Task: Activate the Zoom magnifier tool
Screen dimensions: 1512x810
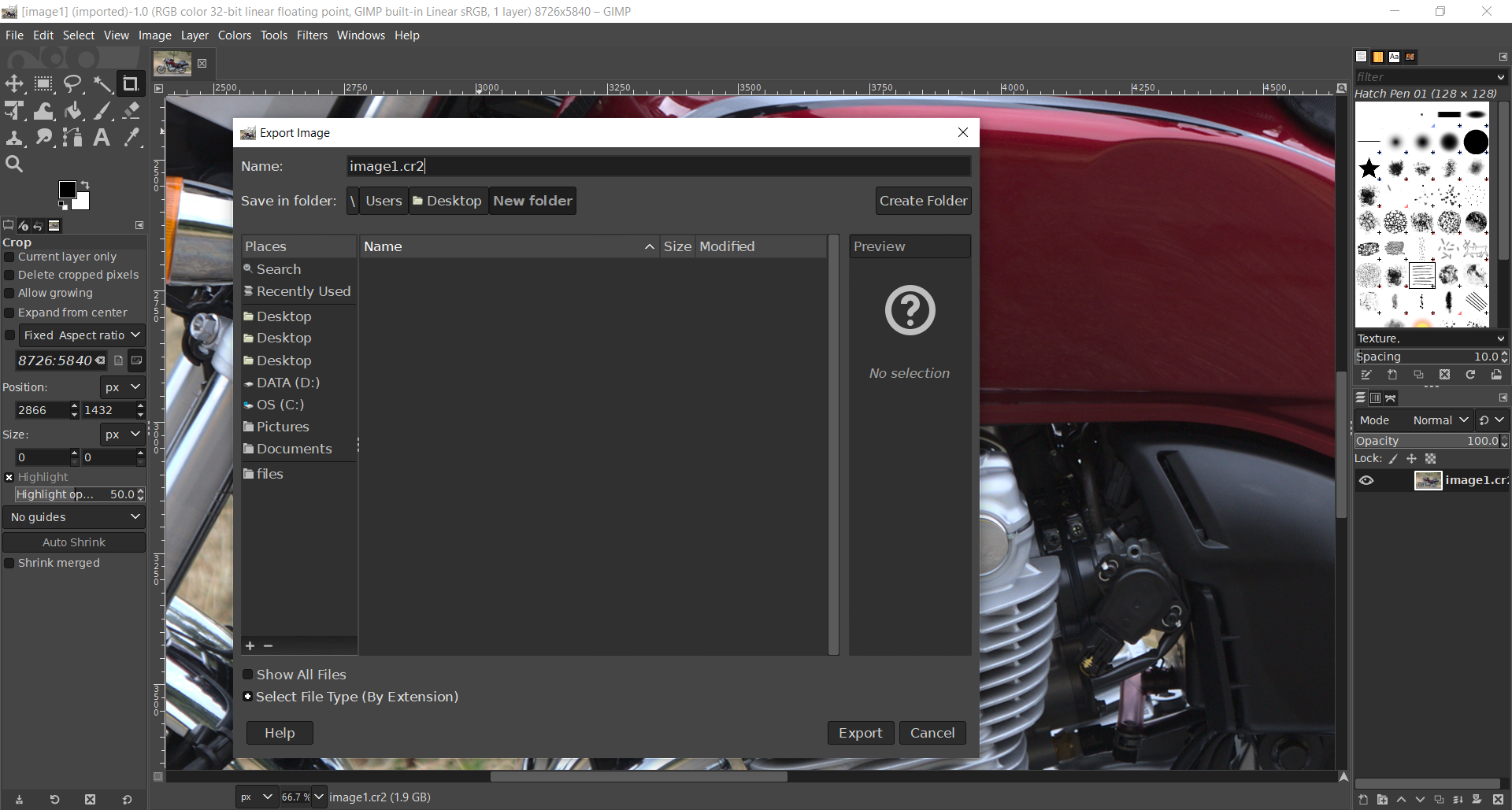Action: pyautogui.click(x=14, y=164)
